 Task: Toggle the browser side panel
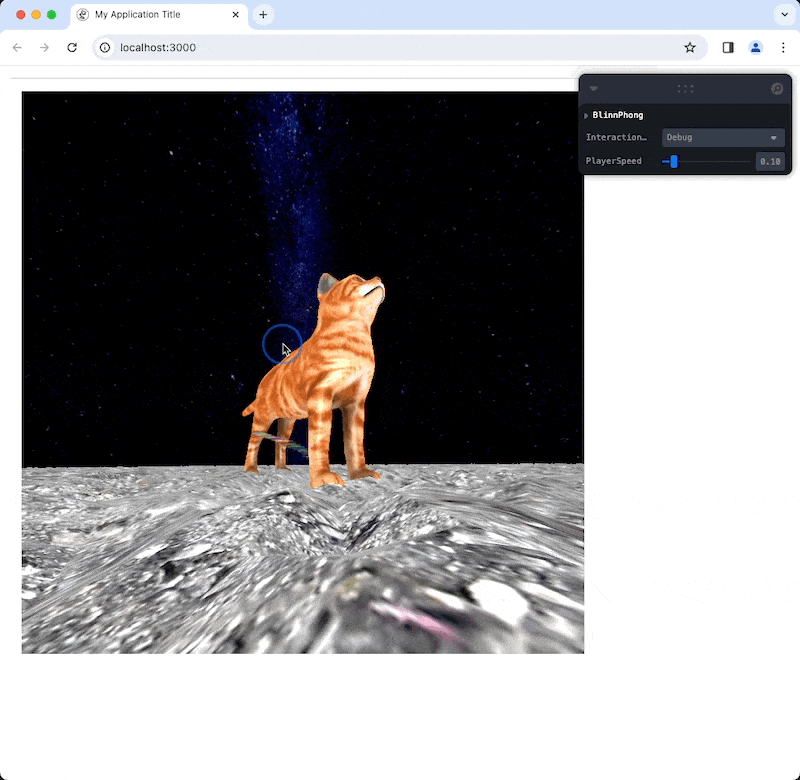[728, 47]
